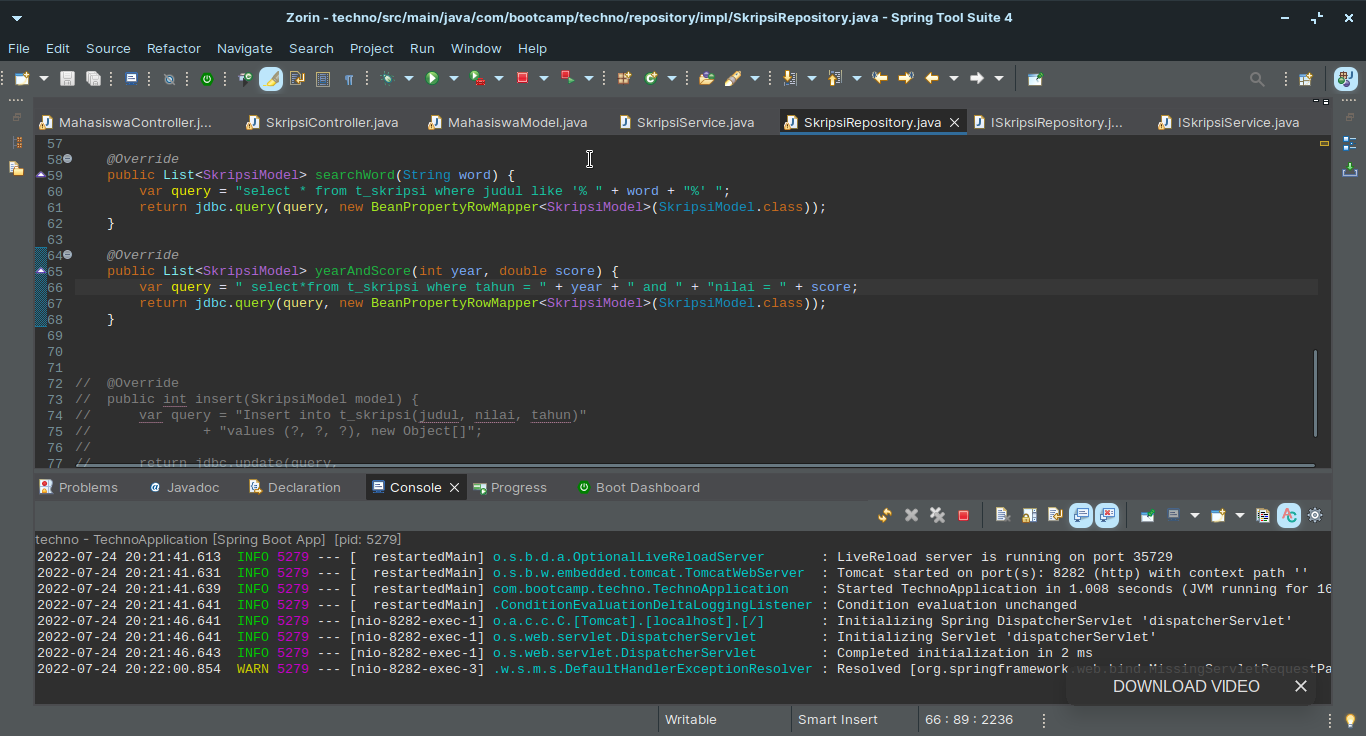Collapse the searchWord method at line 58
The height and width of the screenshot is (736, 1366).
(68, 159)
